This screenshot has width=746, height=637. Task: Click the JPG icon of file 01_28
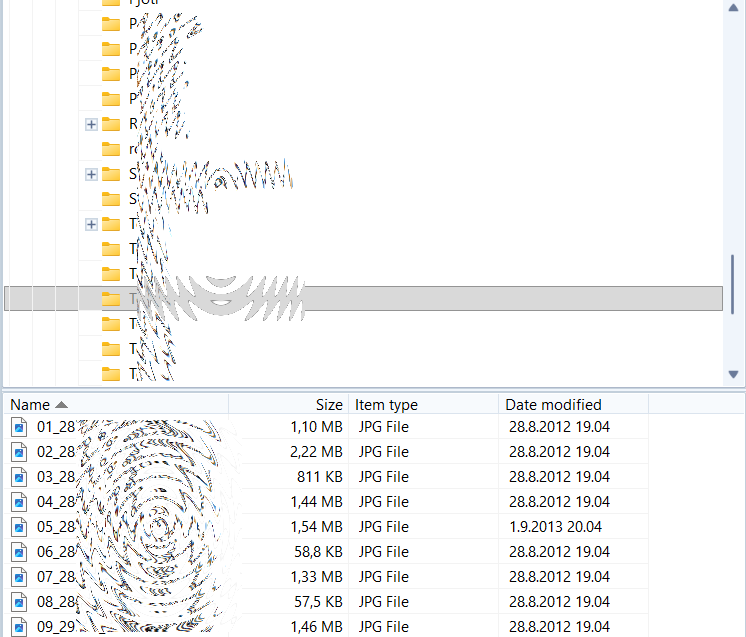(20, 427)
